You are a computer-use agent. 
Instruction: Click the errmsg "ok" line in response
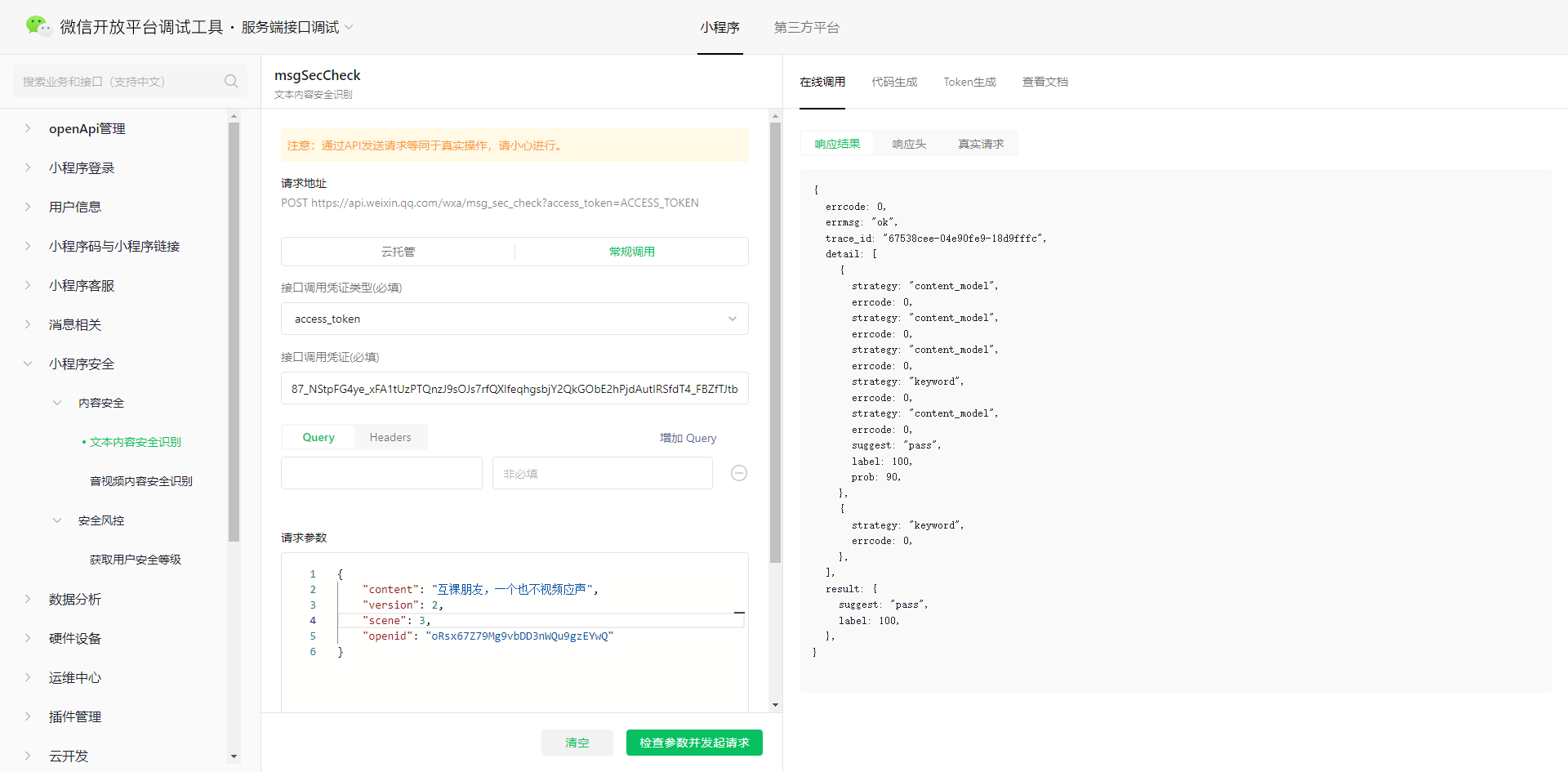(x=862, y=222)
